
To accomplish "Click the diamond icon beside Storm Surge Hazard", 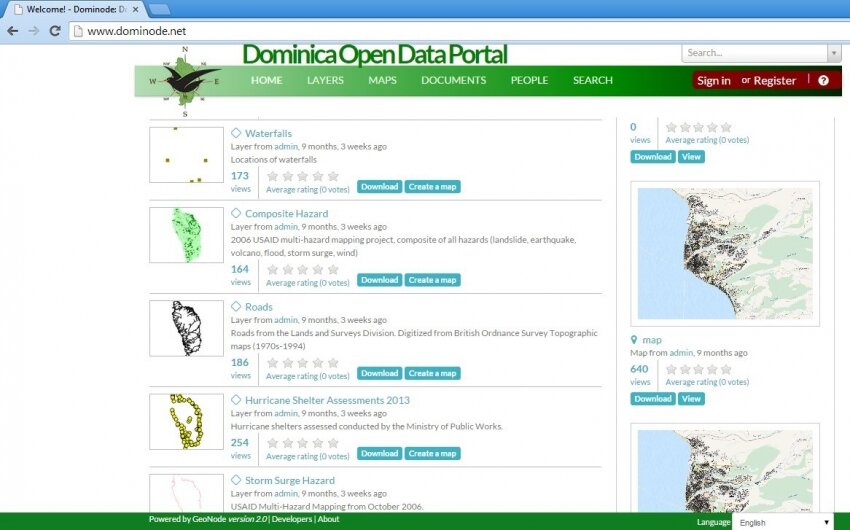I will (236, 480).
